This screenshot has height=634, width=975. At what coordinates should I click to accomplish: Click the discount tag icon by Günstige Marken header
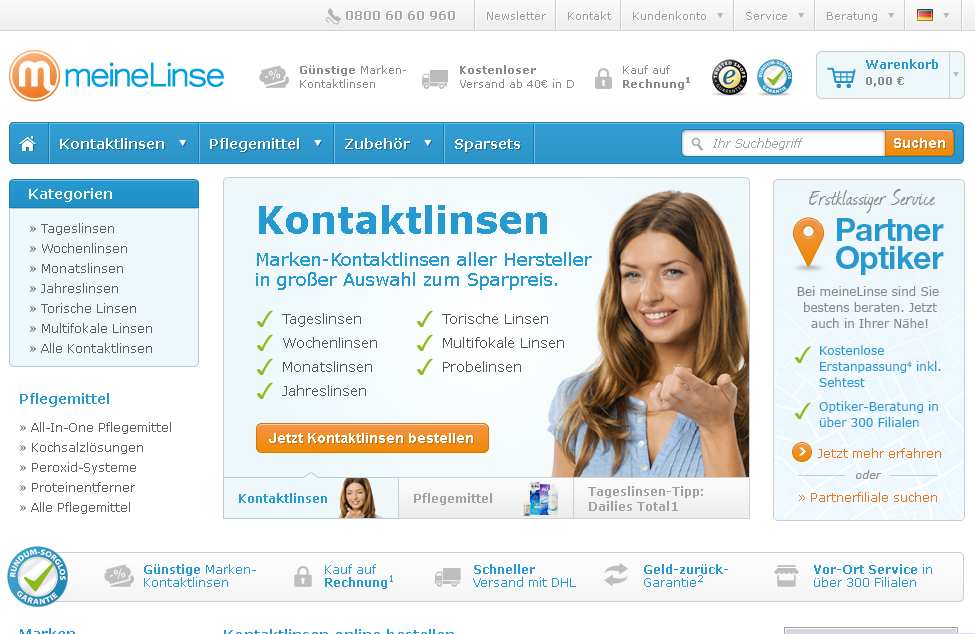274,77
